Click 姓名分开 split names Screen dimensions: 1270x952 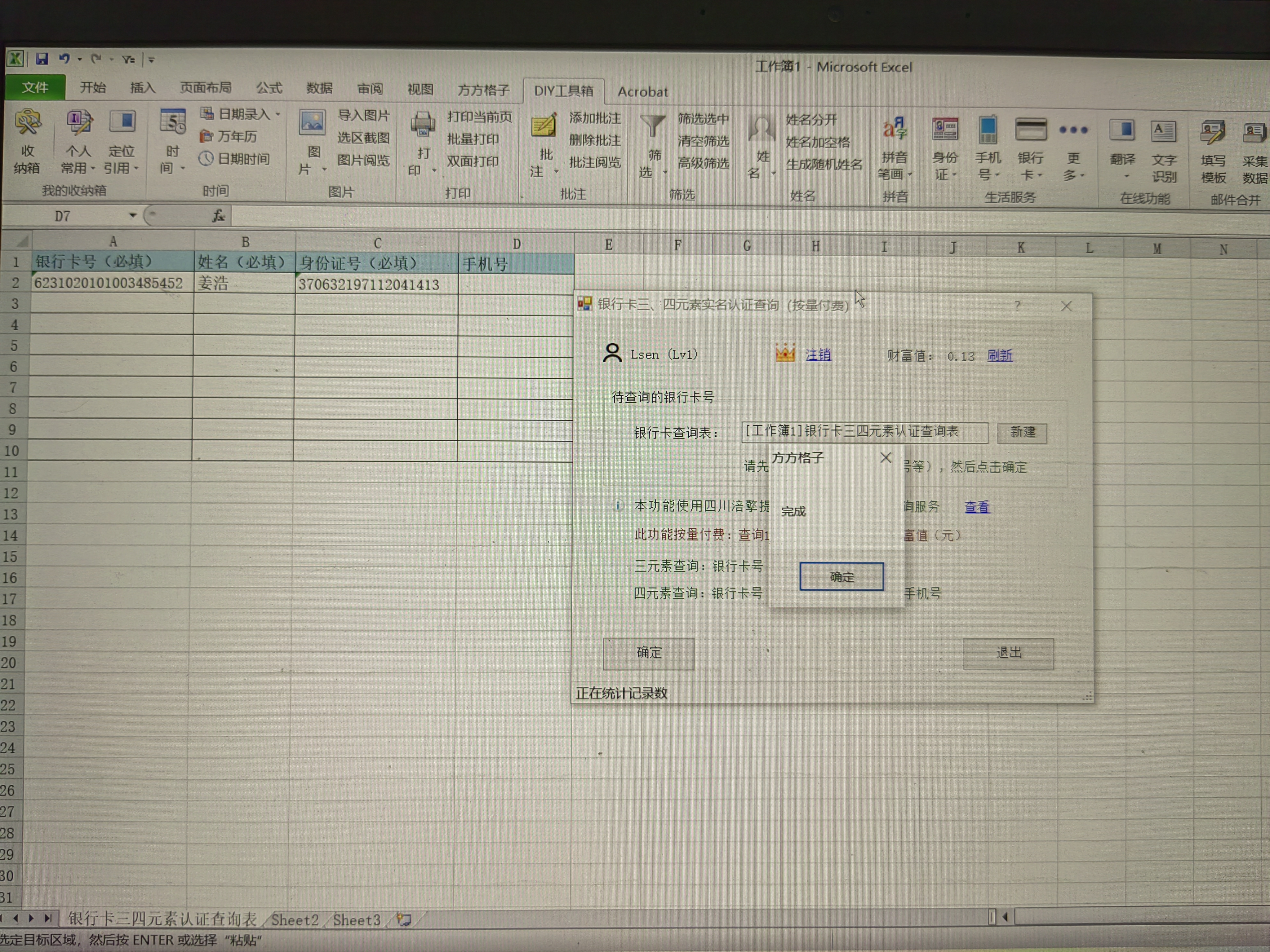click(811, 120)
